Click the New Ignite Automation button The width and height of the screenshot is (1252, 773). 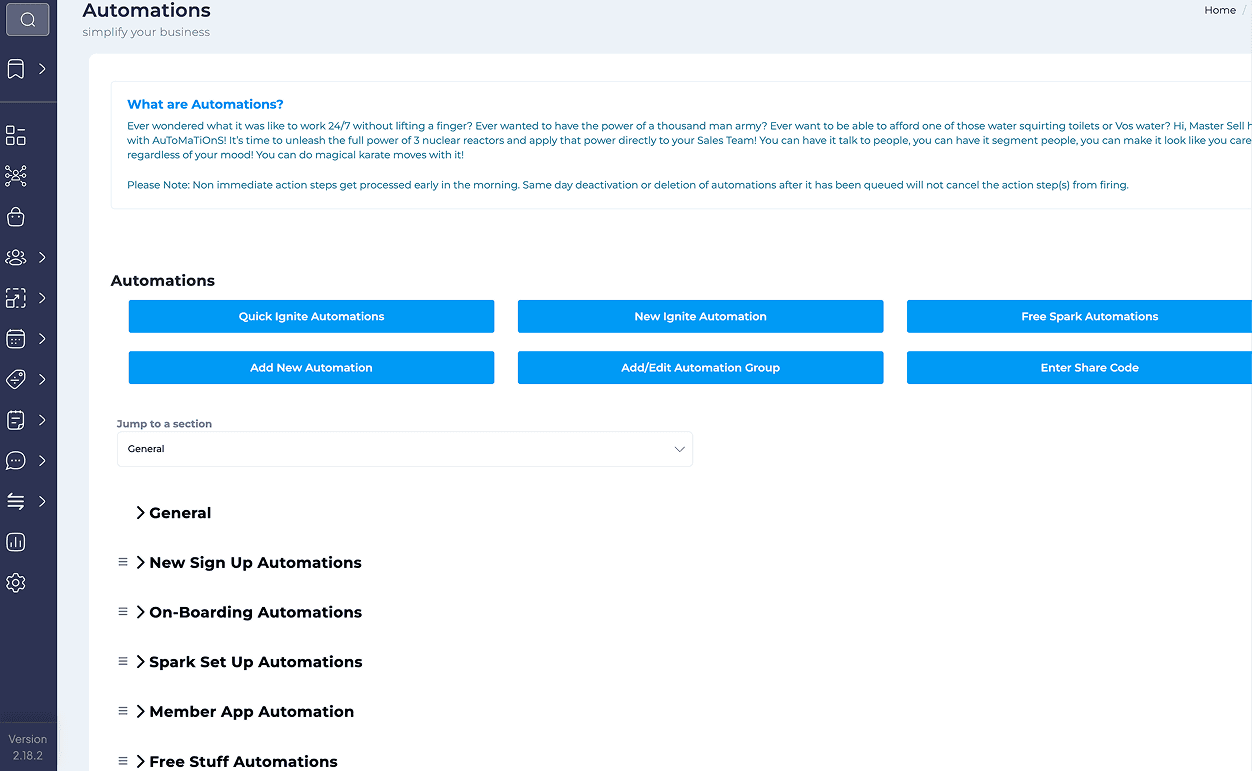[x=700, y=316]
